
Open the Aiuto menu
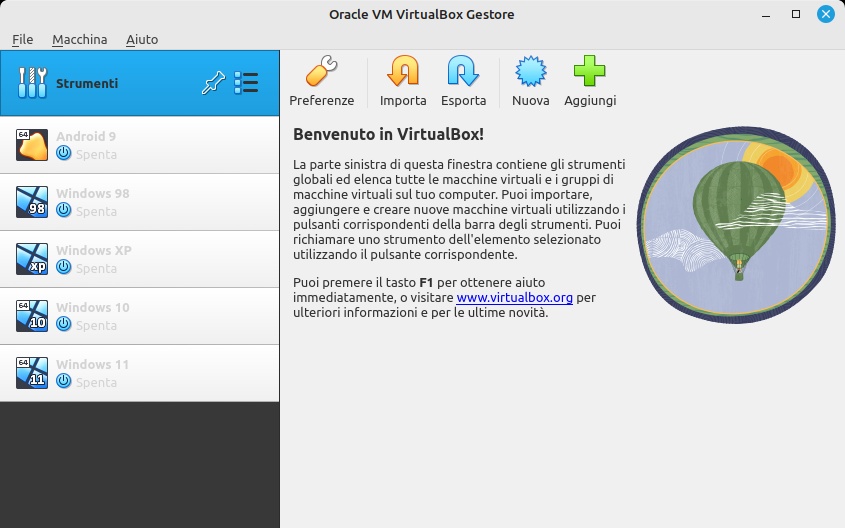tap(142, 39)
